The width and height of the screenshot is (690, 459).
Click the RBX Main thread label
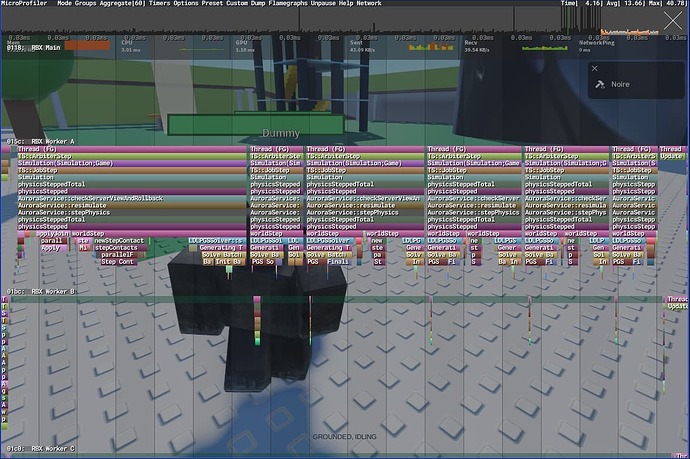click(33, 48)
